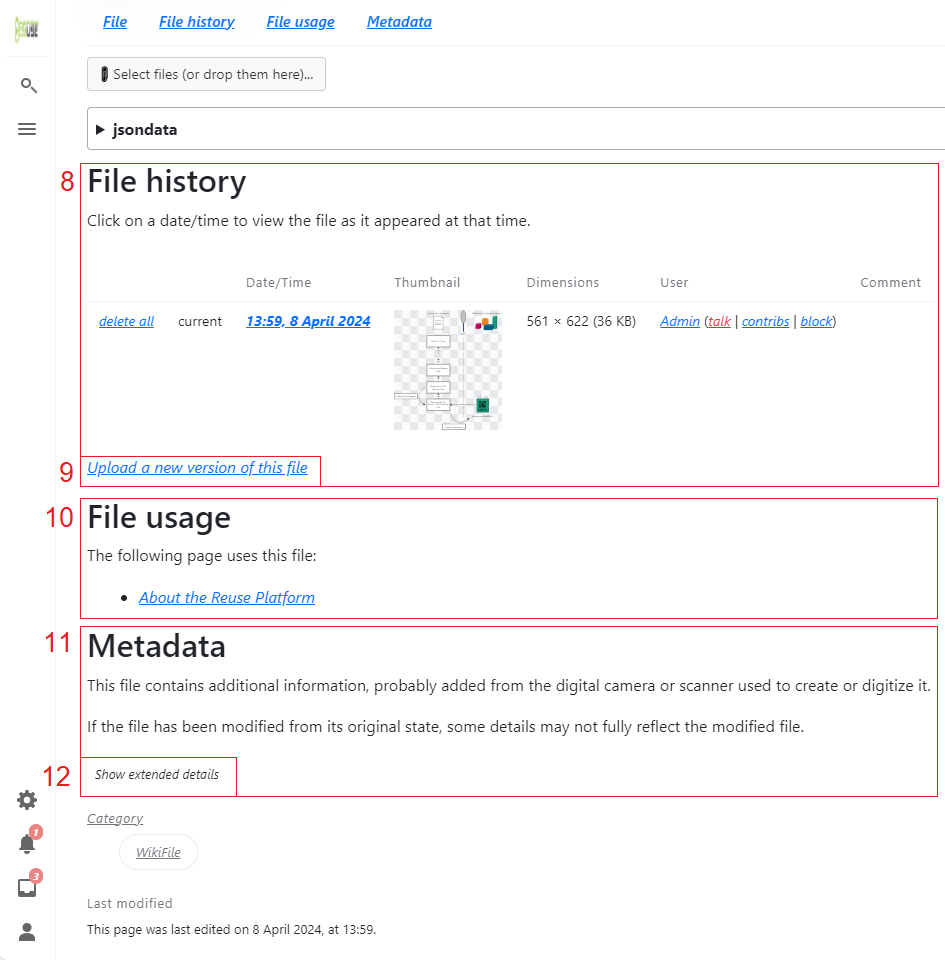The height and width of the screenshot is (960, 945).
Task: Click the delete all link
Action: click(x=126, y=322)
